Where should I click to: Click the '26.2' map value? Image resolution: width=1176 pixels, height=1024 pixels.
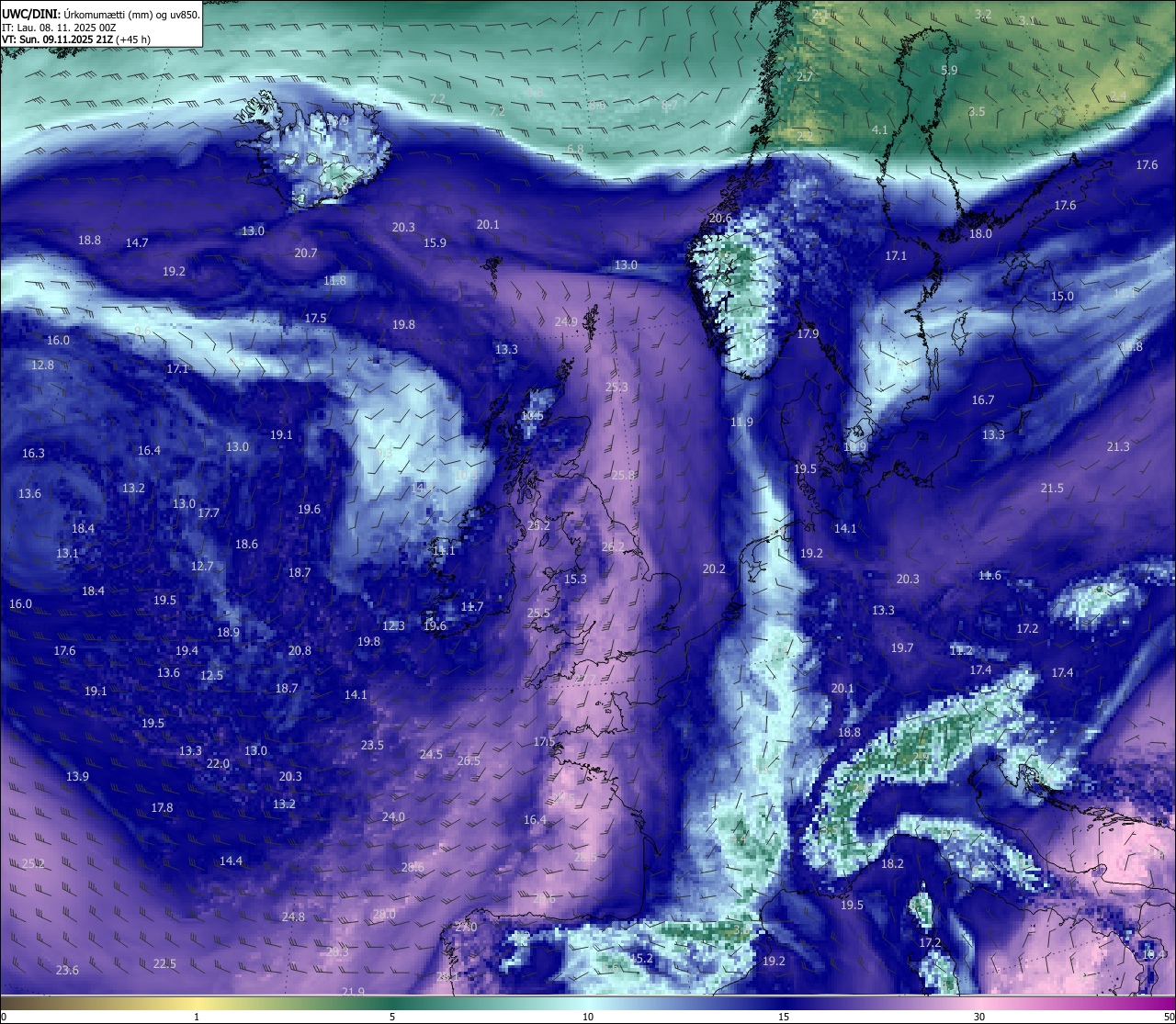click(x=613, y=546)
